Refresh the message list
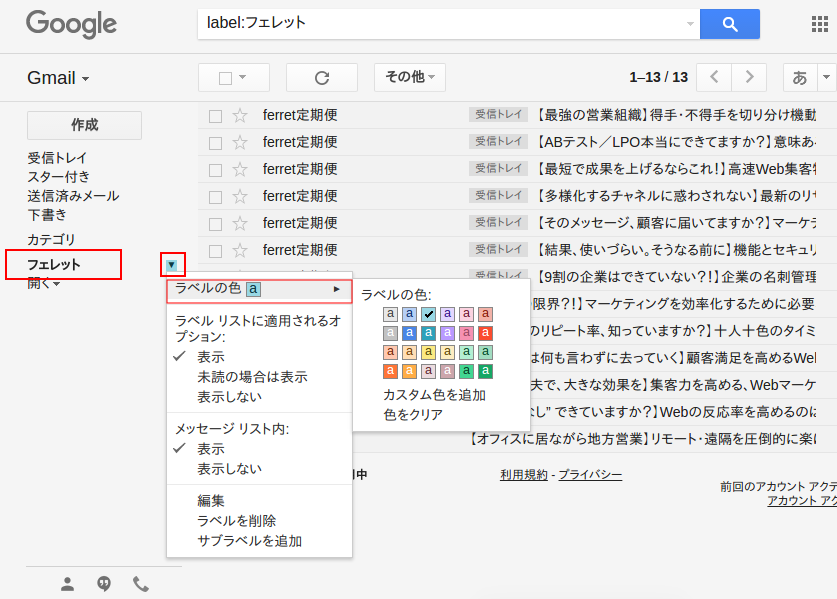Image resolution: width=837 pixels, height=599 pixels. click(322, 78)
